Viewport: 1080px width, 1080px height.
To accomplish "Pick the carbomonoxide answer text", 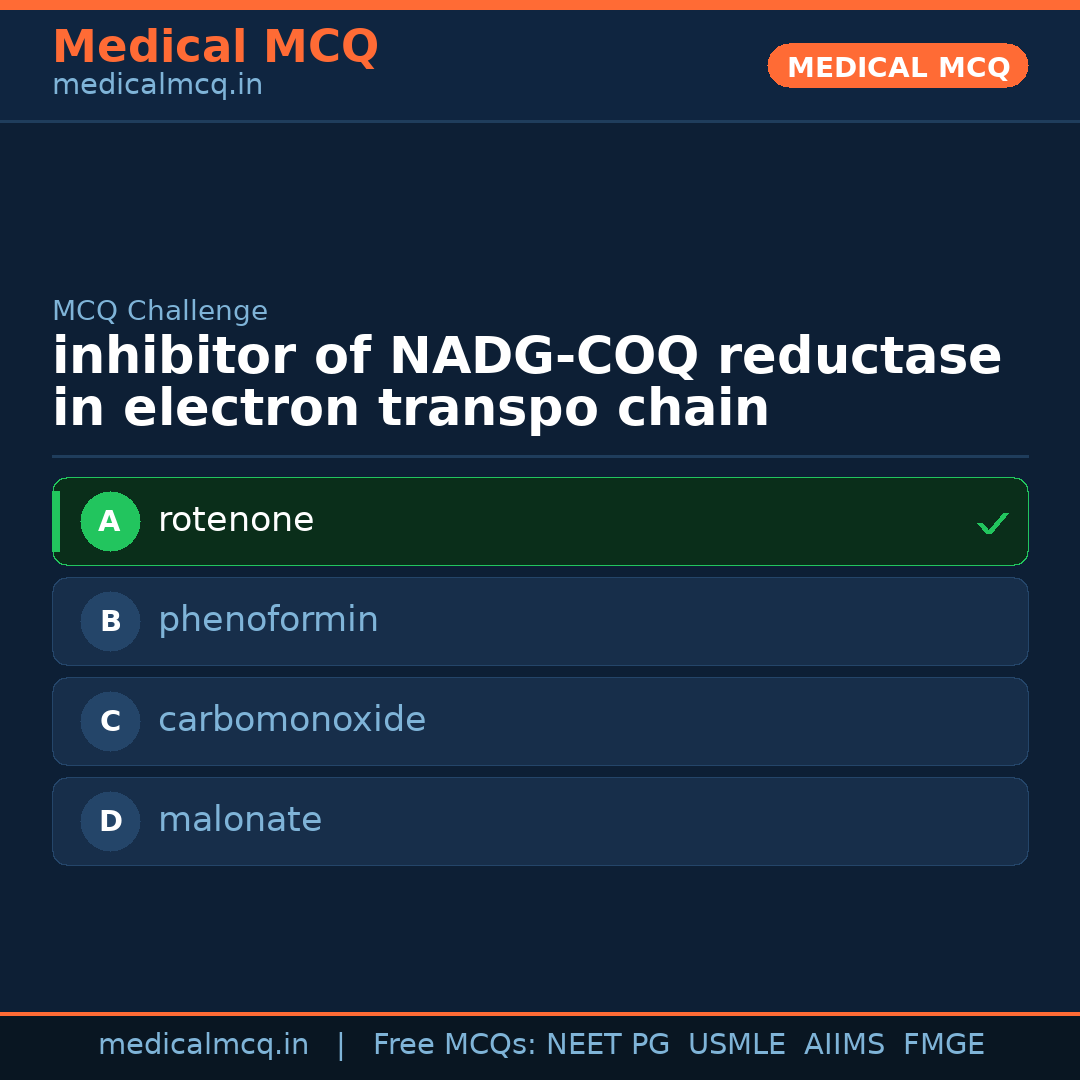I will (x=292, y=720).
